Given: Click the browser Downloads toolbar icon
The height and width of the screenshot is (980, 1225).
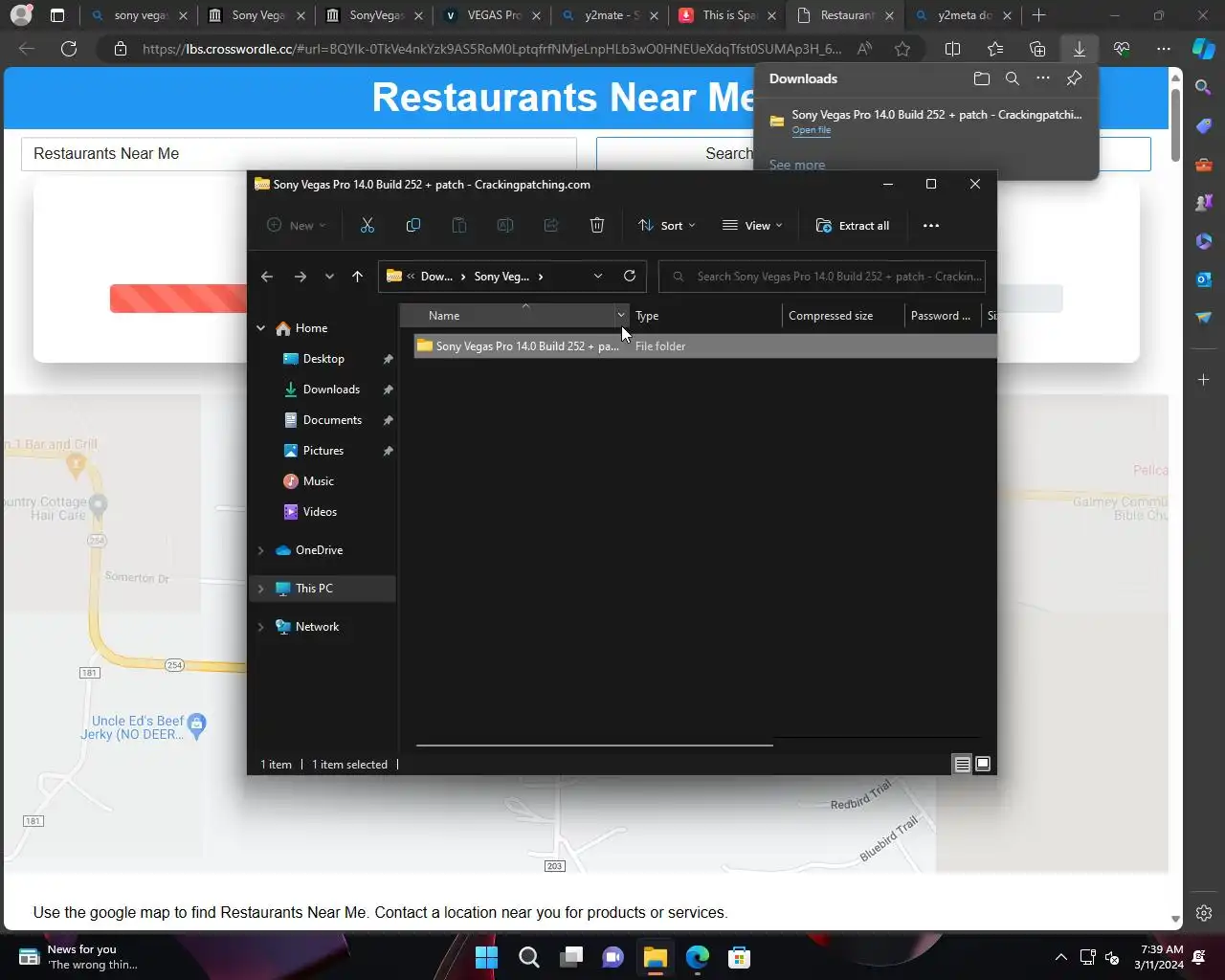Looking at the screenshot, I should pos(1080,49).
